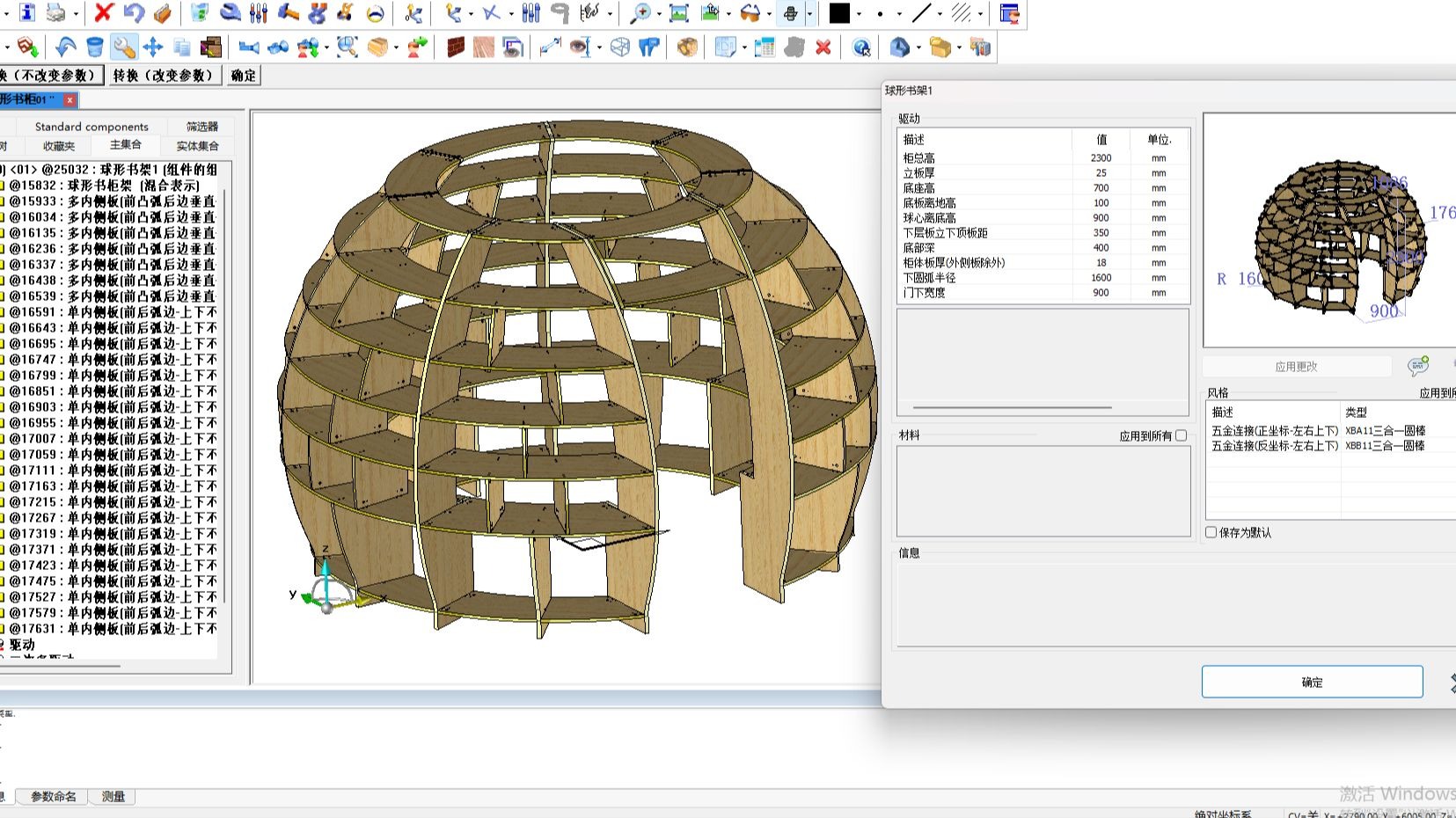This screenshot has height=818, width=1456.
Task: Open dropdown arrow next to black color swatch
Action: pos(859,14)
